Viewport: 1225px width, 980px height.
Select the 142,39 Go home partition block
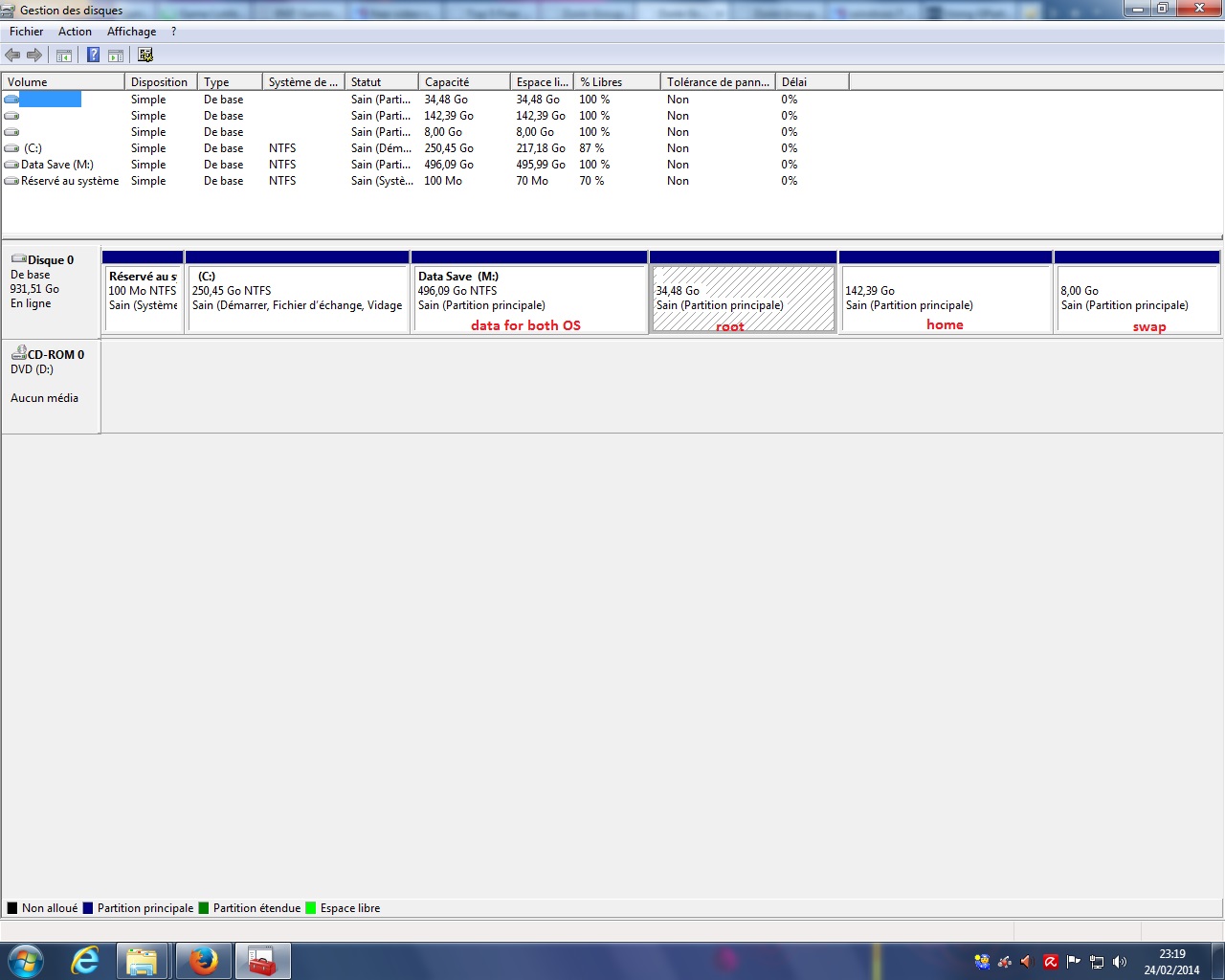[945, 299]
